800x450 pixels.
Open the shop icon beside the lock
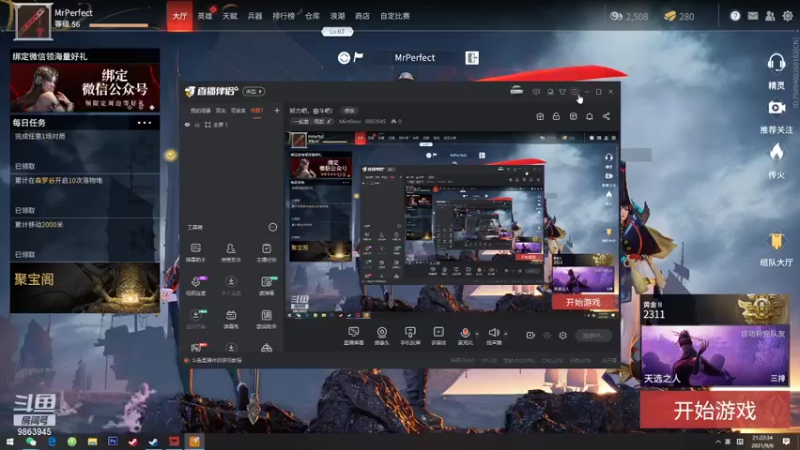point(573,116)
